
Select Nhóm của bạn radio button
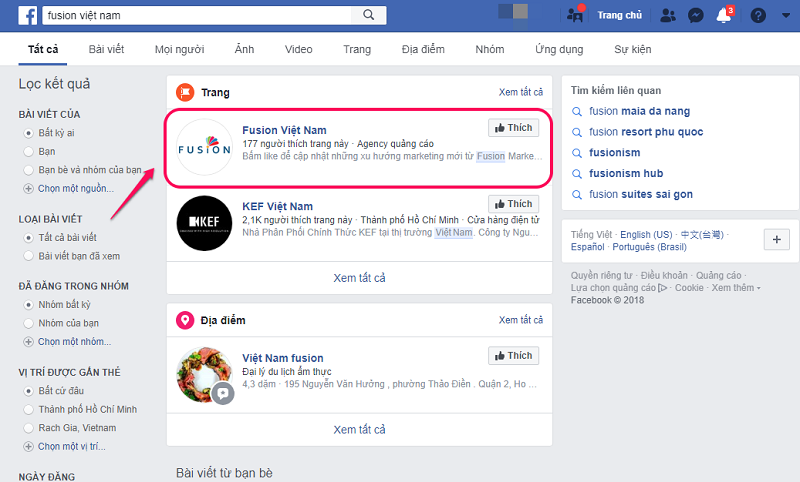coord(29,323)
